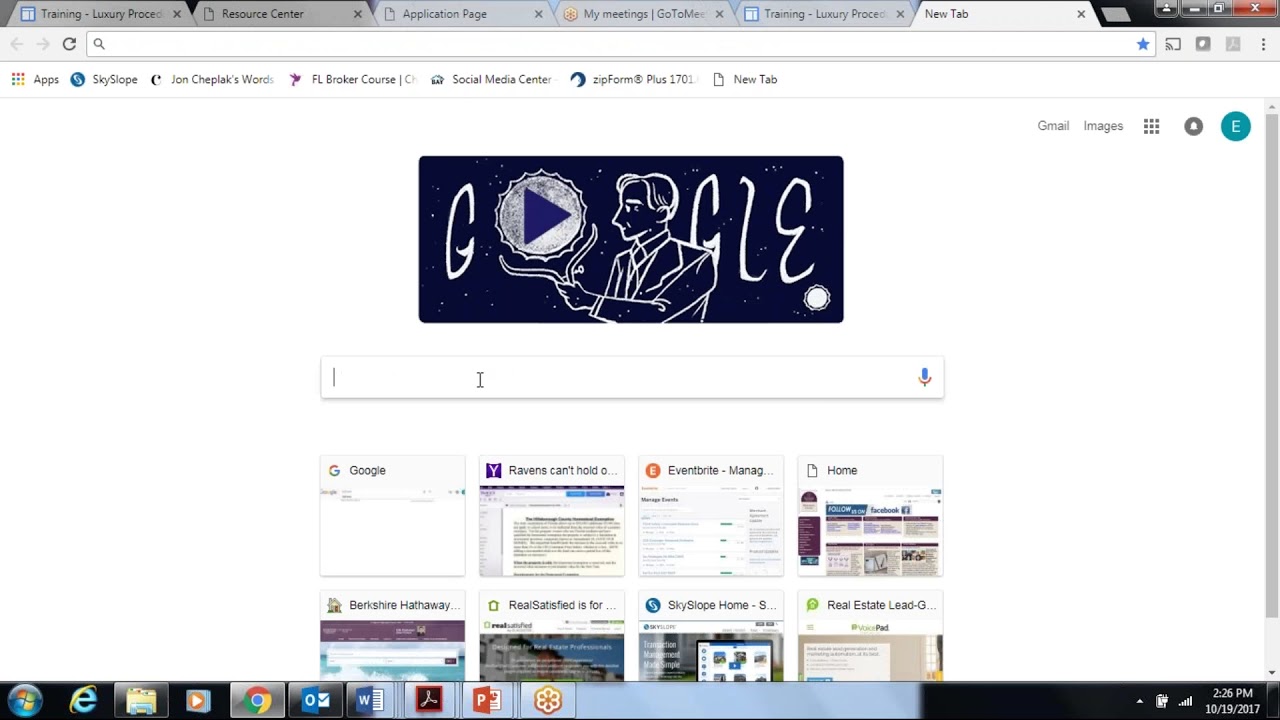Open the RealSatisfied tile

tap(552, 636)
